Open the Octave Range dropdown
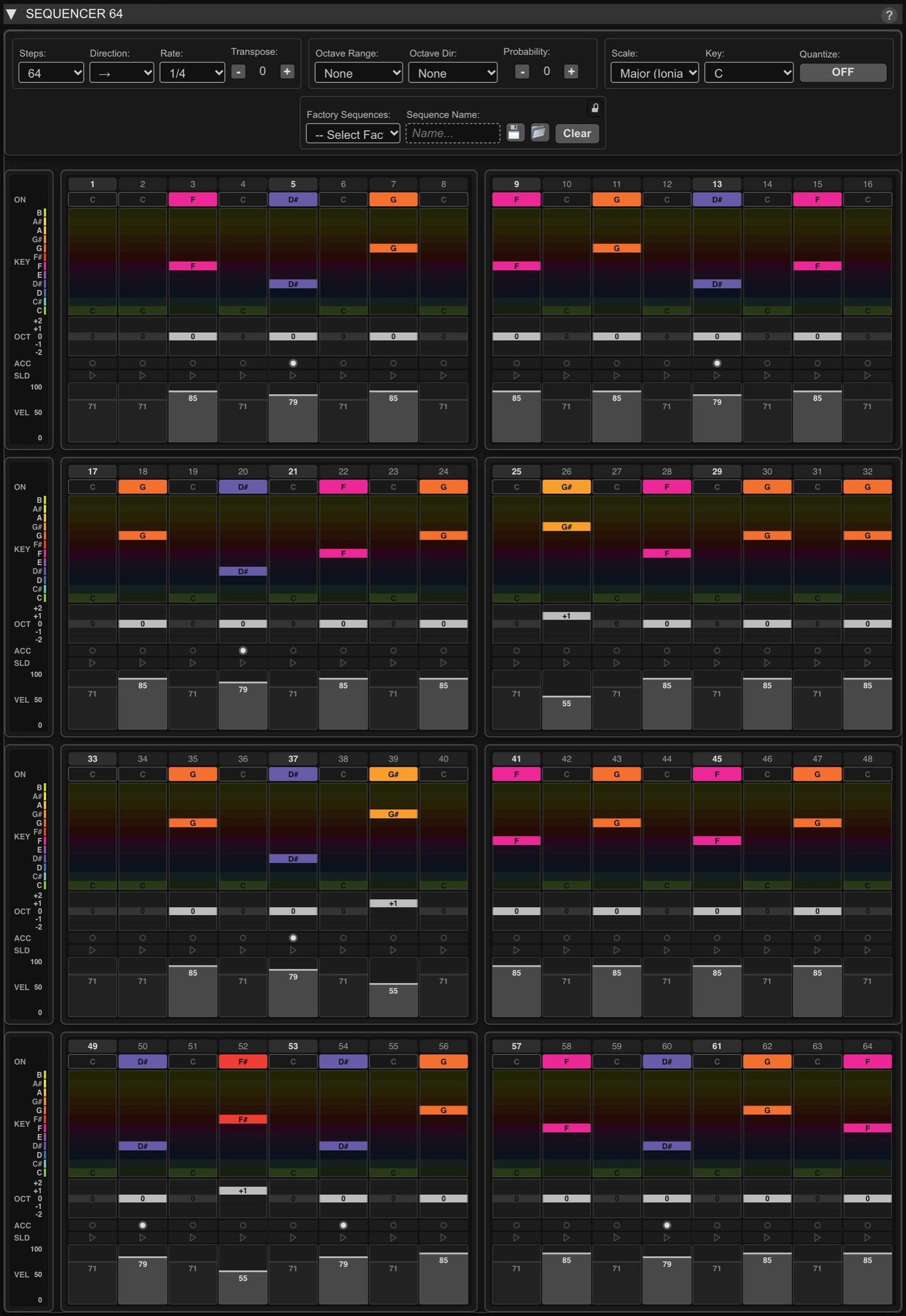The image size is (906, 1316). 359,73
